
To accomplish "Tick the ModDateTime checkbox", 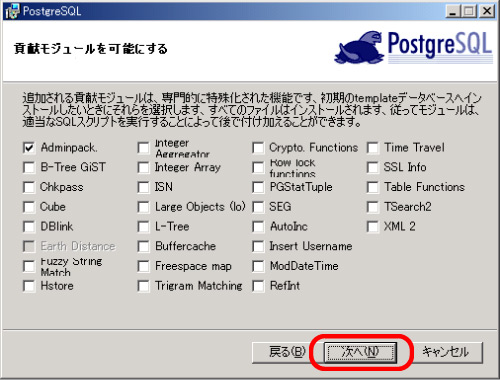I will (258, 266).
